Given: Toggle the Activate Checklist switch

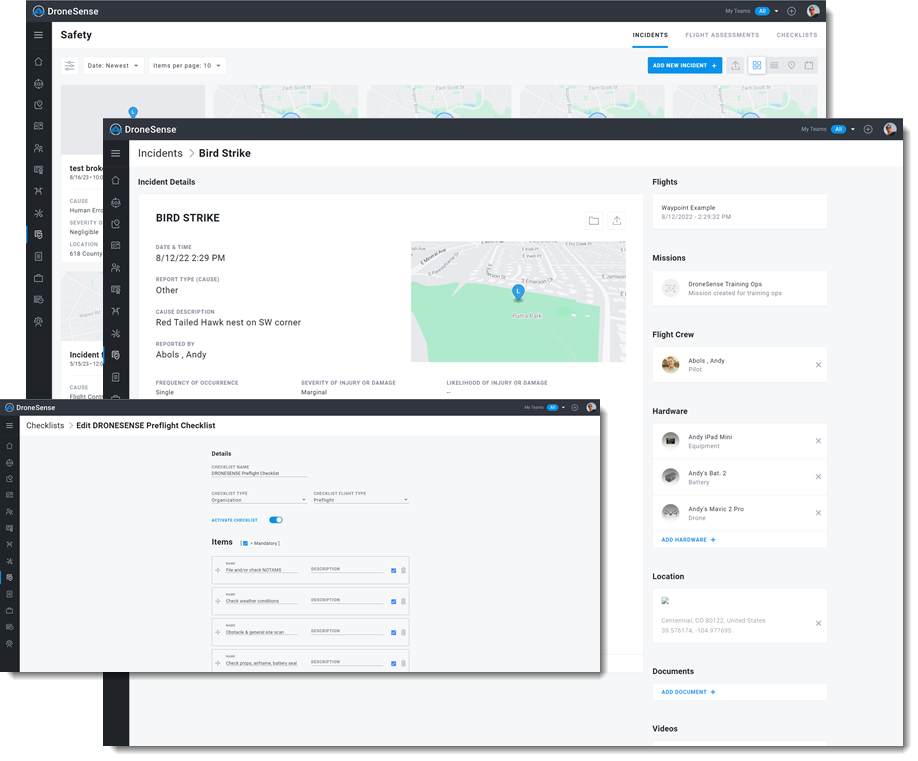Looking at the screenshot, I should (x=276, y=520).
